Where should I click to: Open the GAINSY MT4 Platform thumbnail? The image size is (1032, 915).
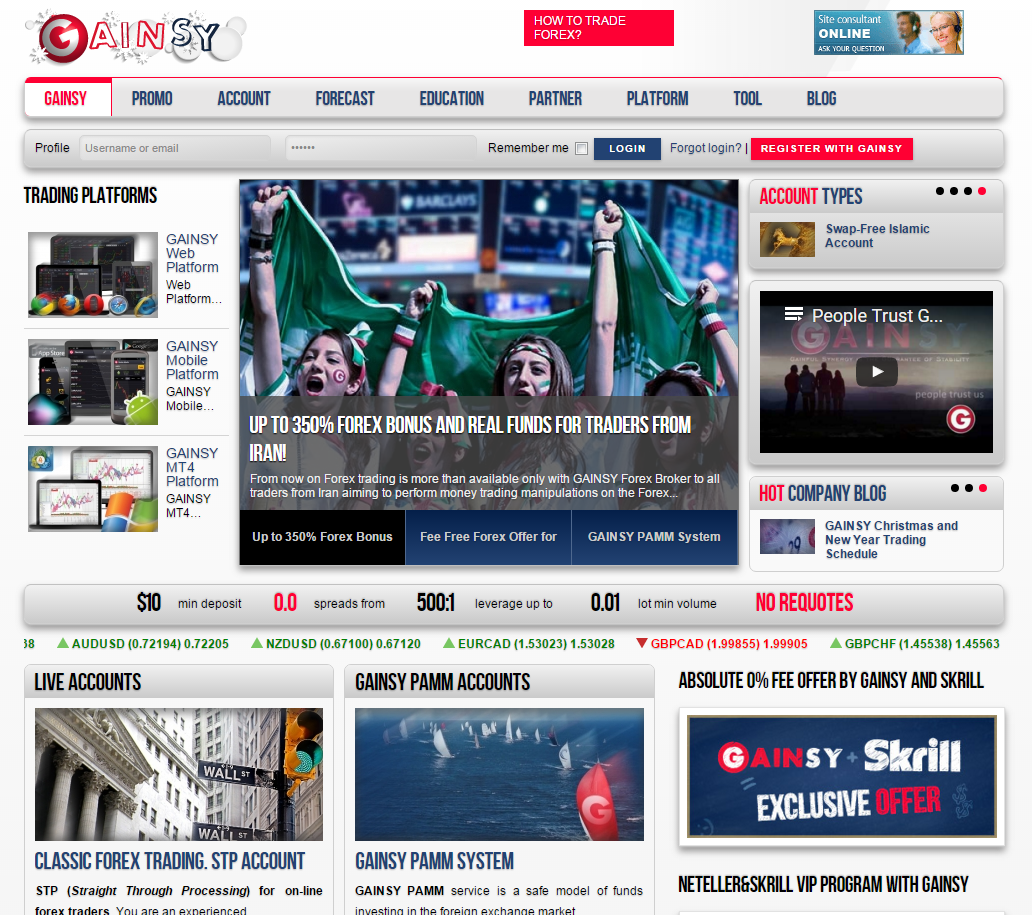click(x=93, y=489)
